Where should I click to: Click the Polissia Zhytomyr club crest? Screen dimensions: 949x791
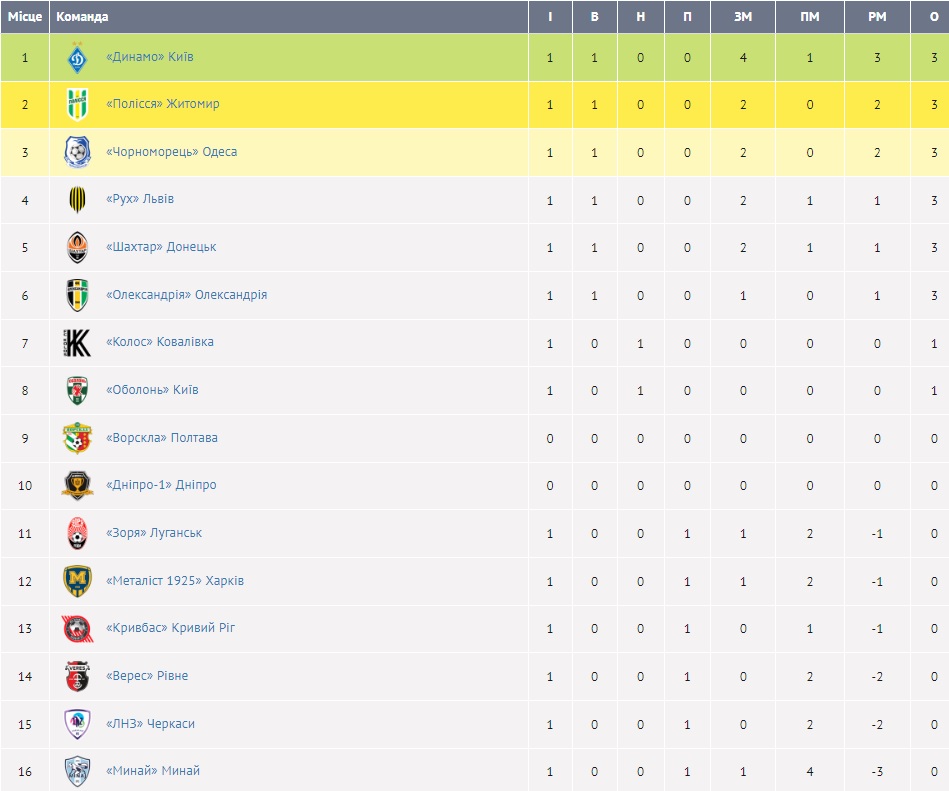coord(78,105)
